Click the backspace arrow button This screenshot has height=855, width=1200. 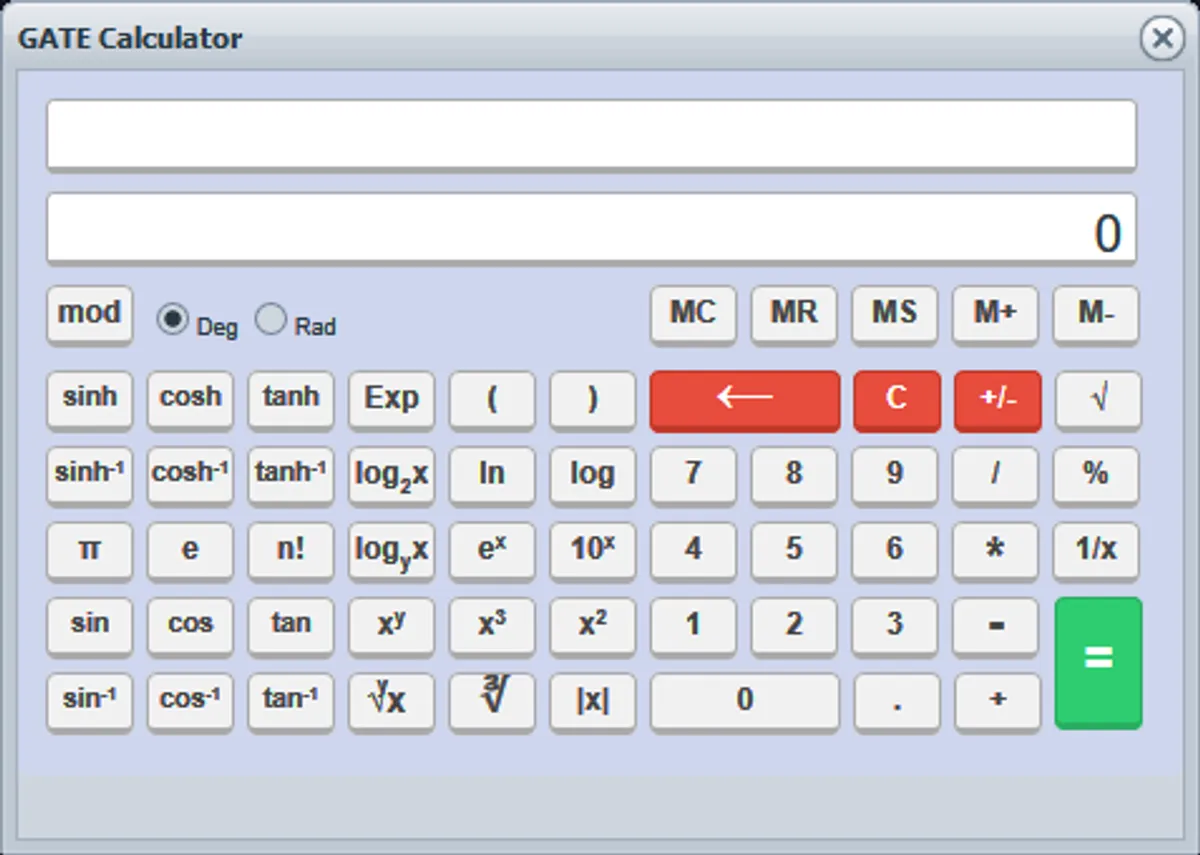(745, 400)
